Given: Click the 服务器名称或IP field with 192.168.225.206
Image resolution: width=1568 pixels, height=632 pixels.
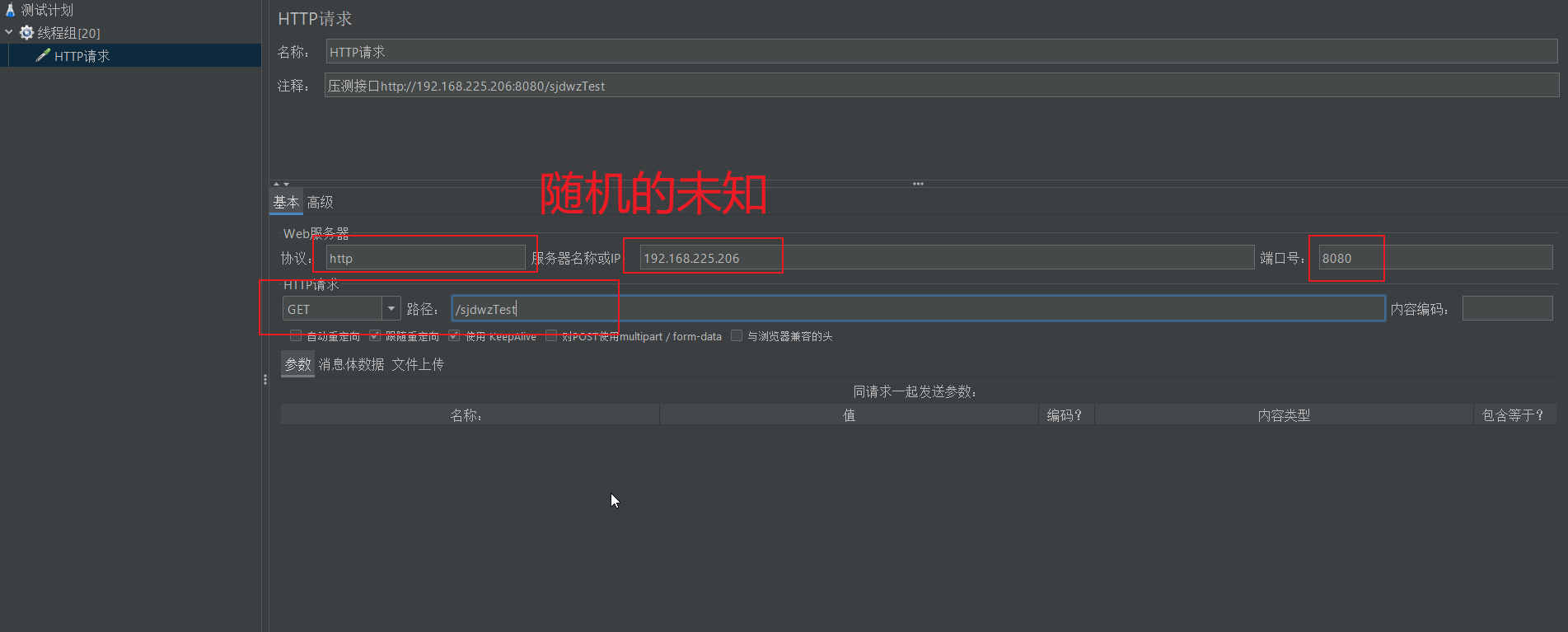Looking at the screenshot, I should (x=947, y=258).
